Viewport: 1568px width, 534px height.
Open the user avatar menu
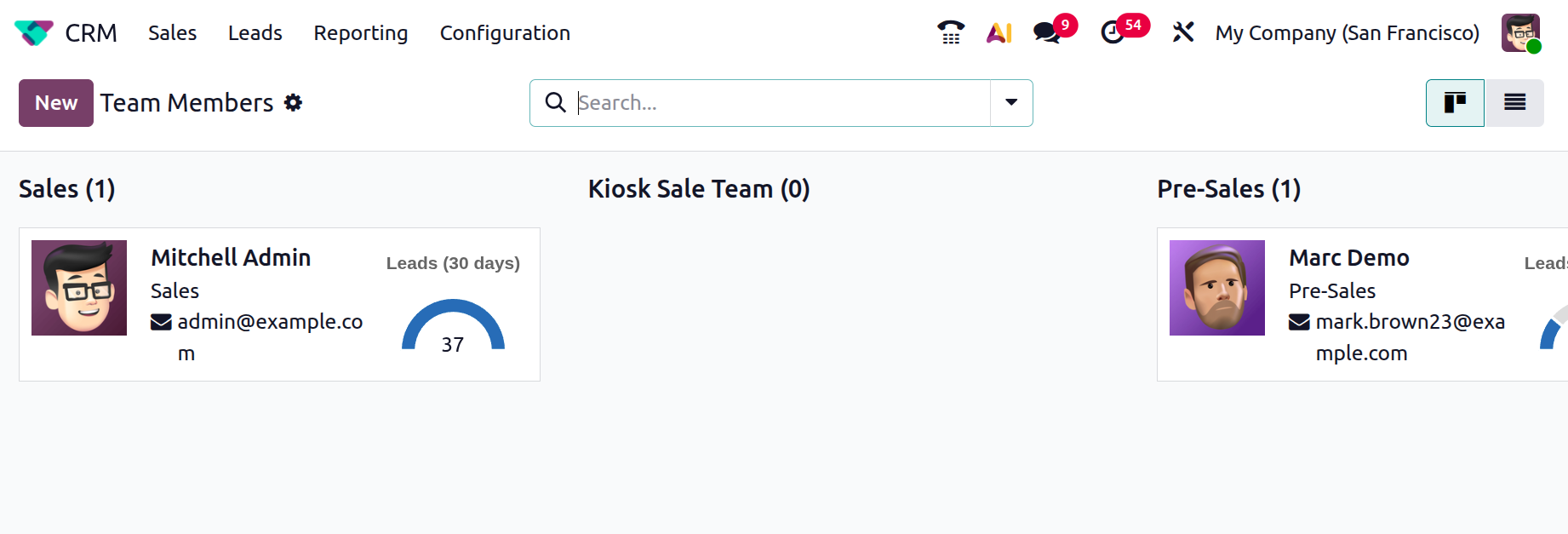tap(1520, 33)
